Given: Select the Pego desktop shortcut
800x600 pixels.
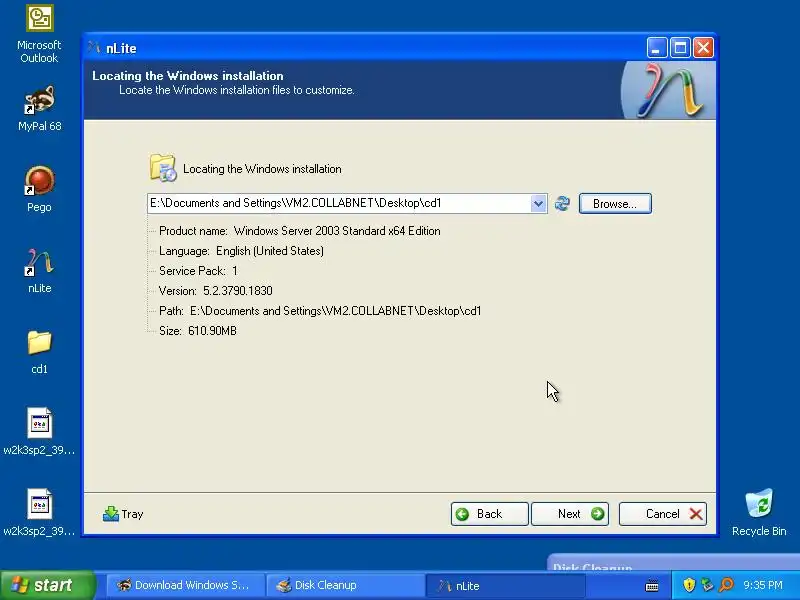Looking at the screenshot, I should click(x=39, y=189).
